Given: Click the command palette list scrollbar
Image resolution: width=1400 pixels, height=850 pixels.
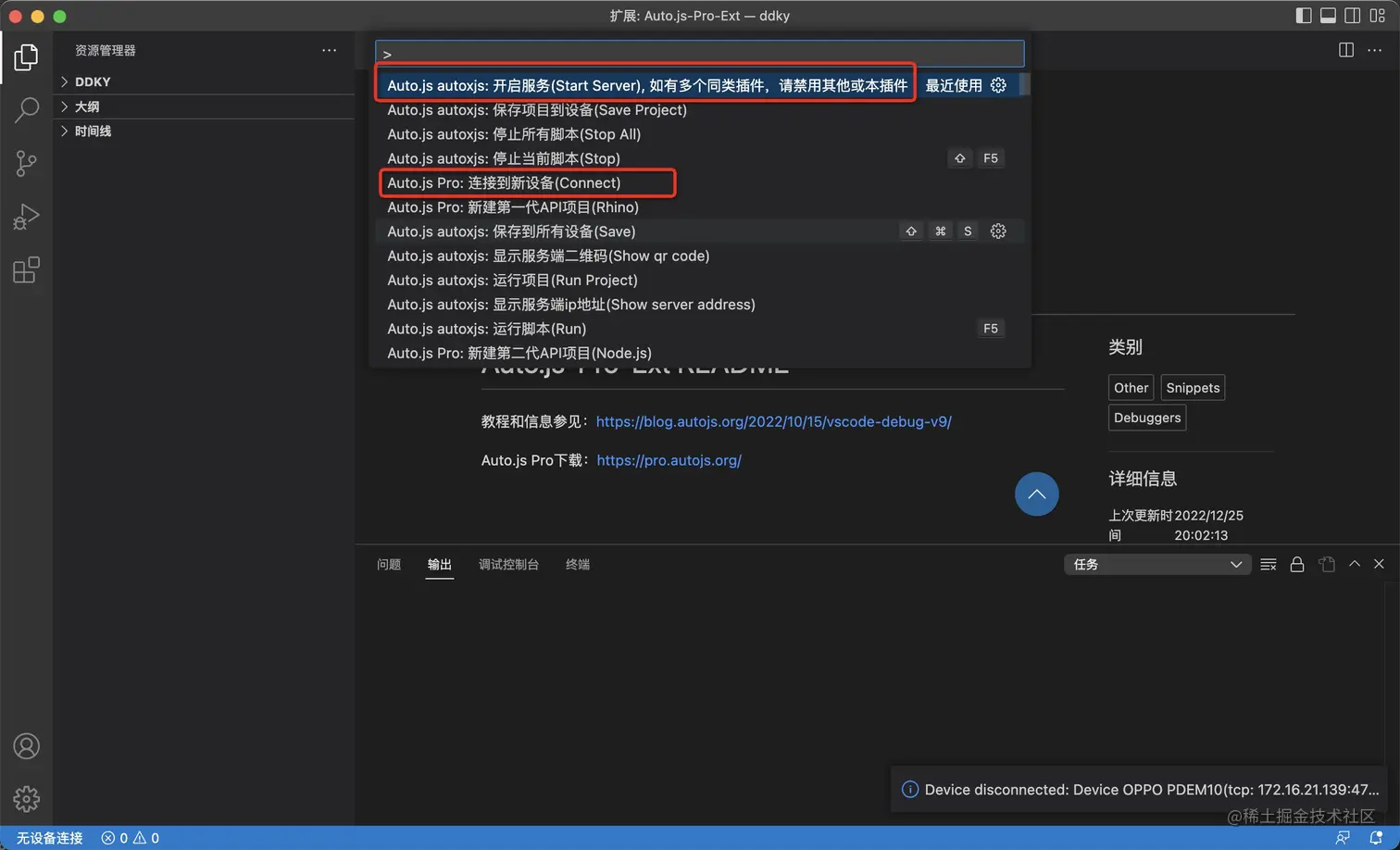Looking at the screenshot, I should [x=1025, y=85].
